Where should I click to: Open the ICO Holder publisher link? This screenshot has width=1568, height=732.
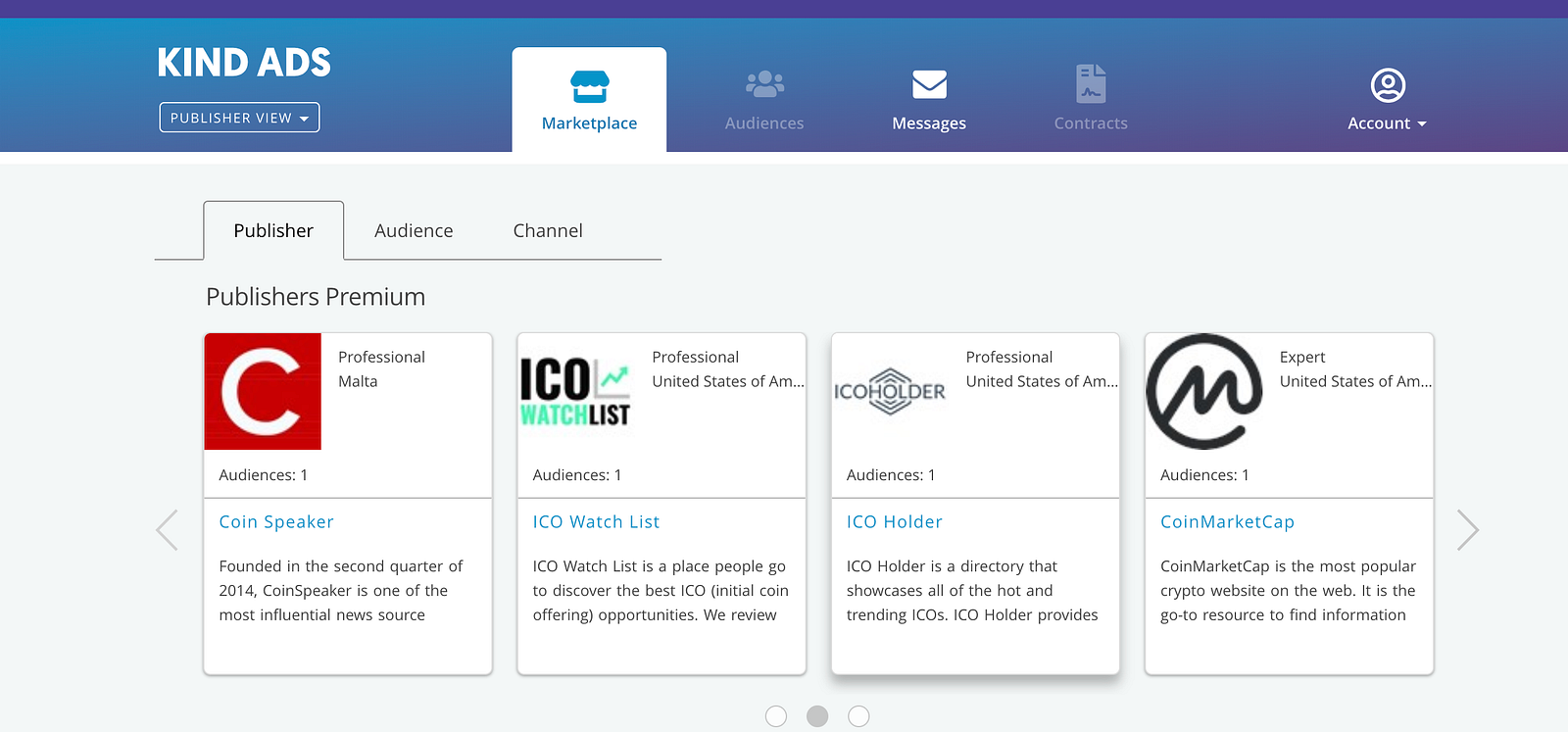pyautogui.click(x=895, y=522)
